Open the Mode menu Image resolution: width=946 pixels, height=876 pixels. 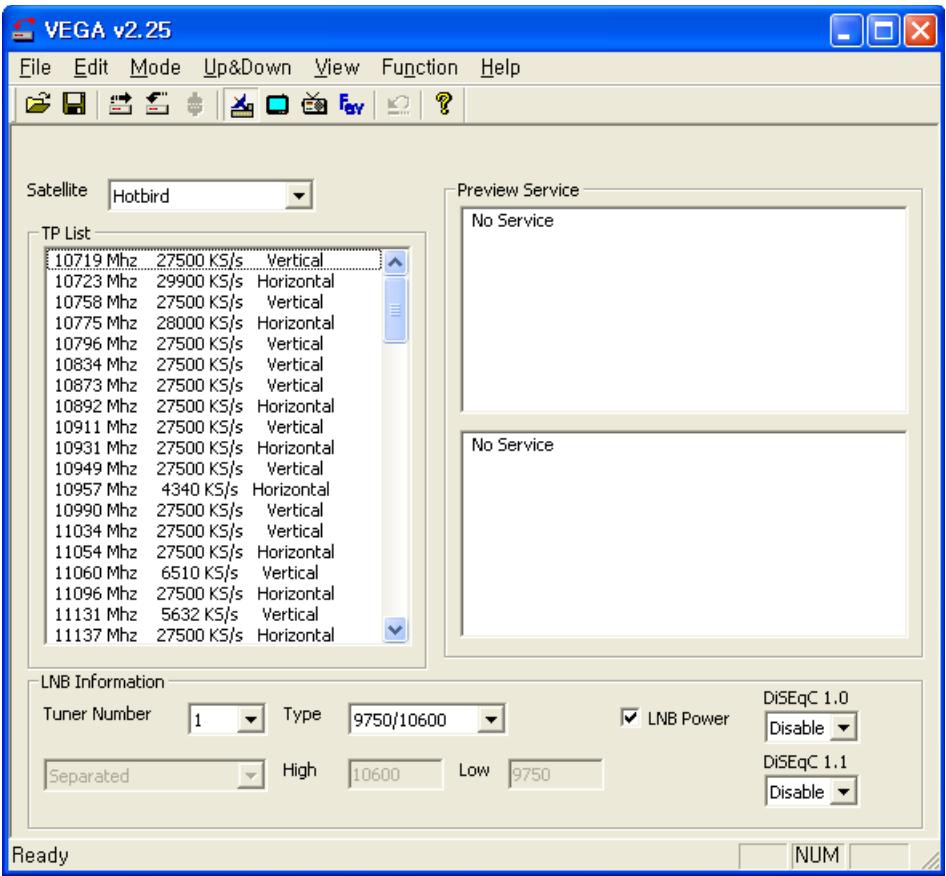pyautogui.click(x=155, y=68)
